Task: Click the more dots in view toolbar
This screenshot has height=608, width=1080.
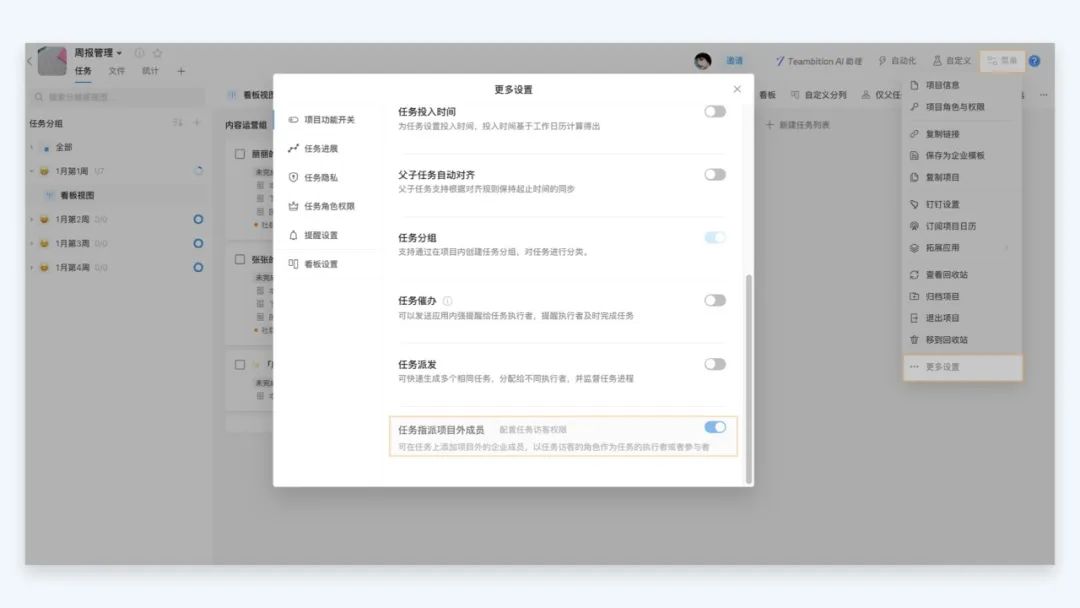Action: [1043, 95]
